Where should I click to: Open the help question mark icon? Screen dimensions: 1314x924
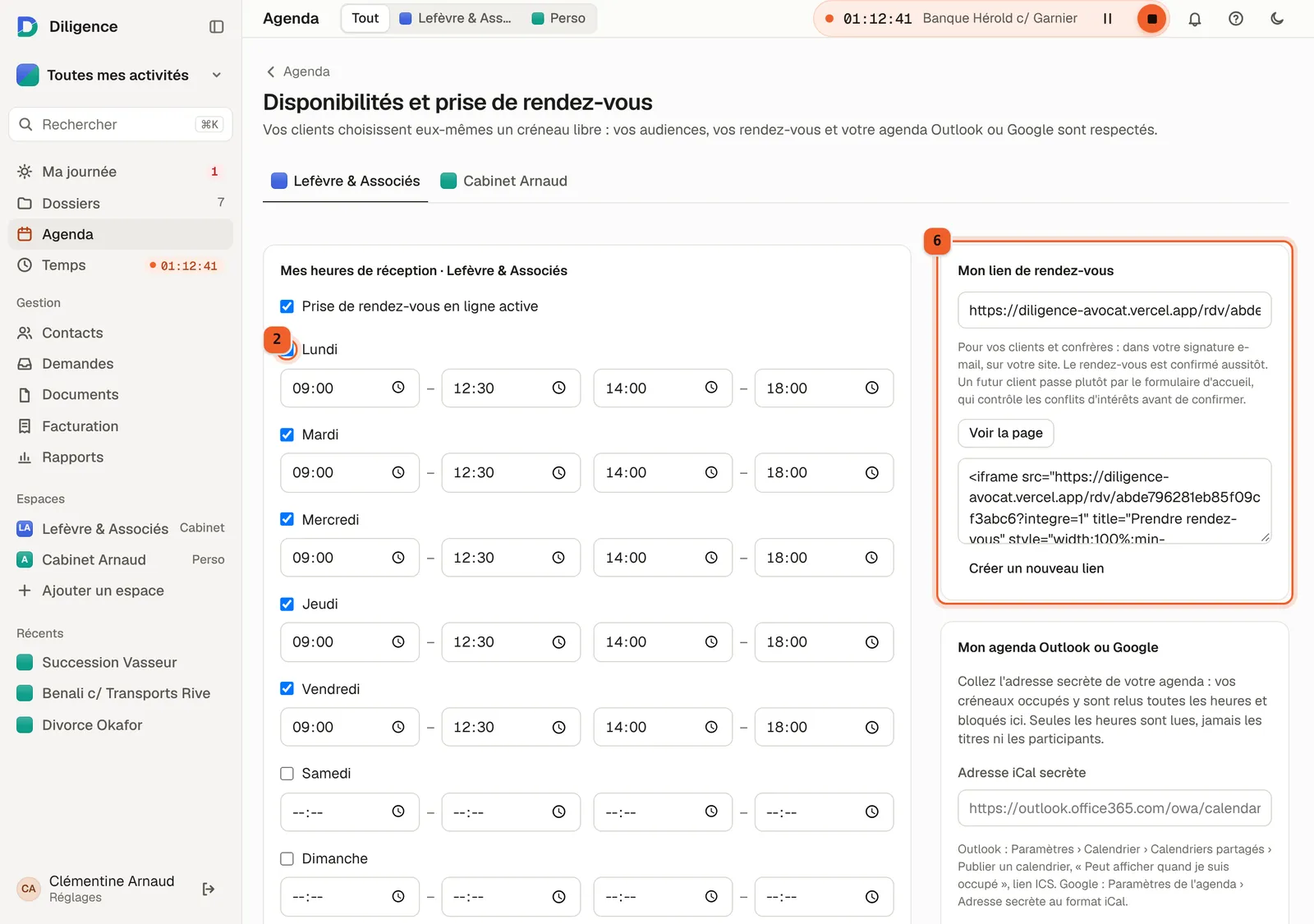click(1236, 19)
